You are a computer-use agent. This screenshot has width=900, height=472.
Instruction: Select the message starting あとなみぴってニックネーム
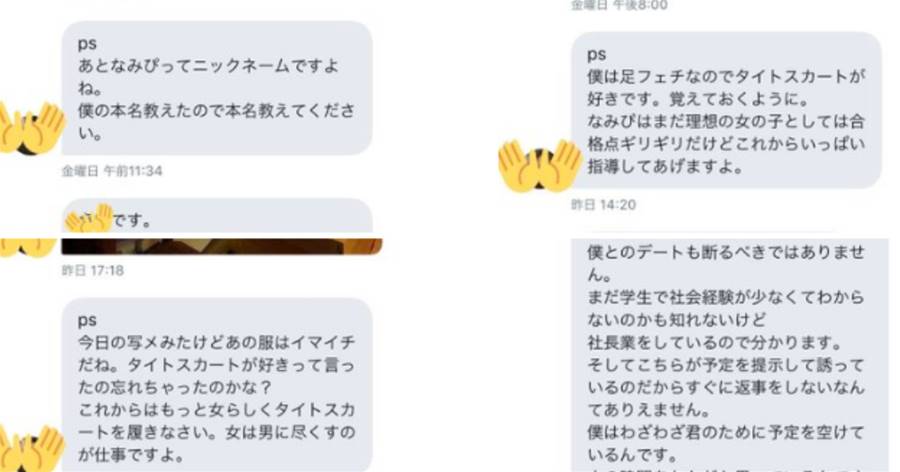tap(217, 88)
